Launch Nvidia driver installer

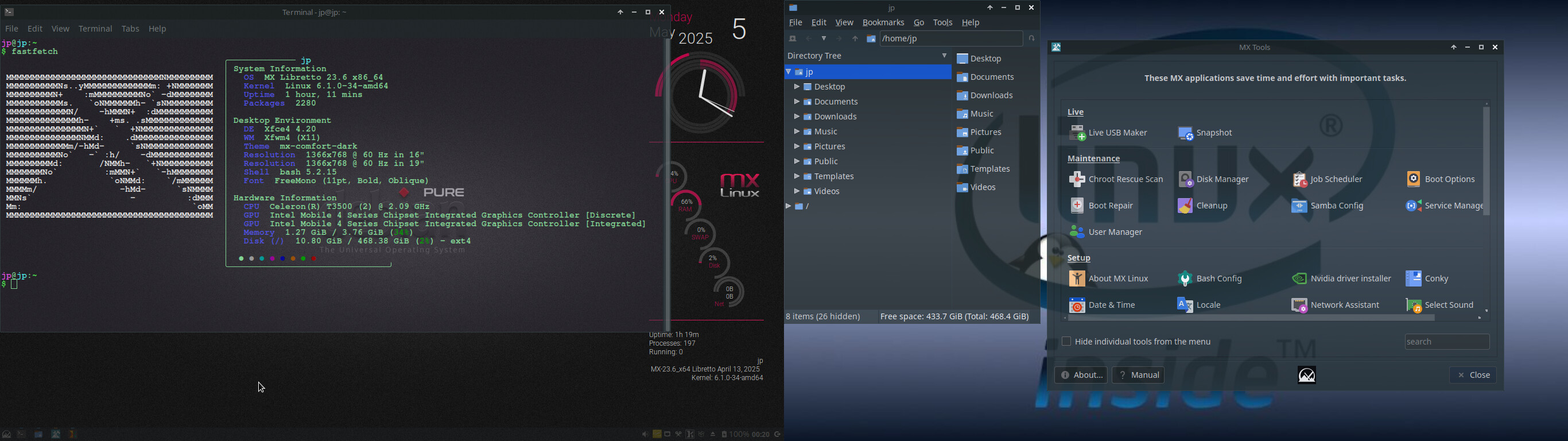point(1341,278)
